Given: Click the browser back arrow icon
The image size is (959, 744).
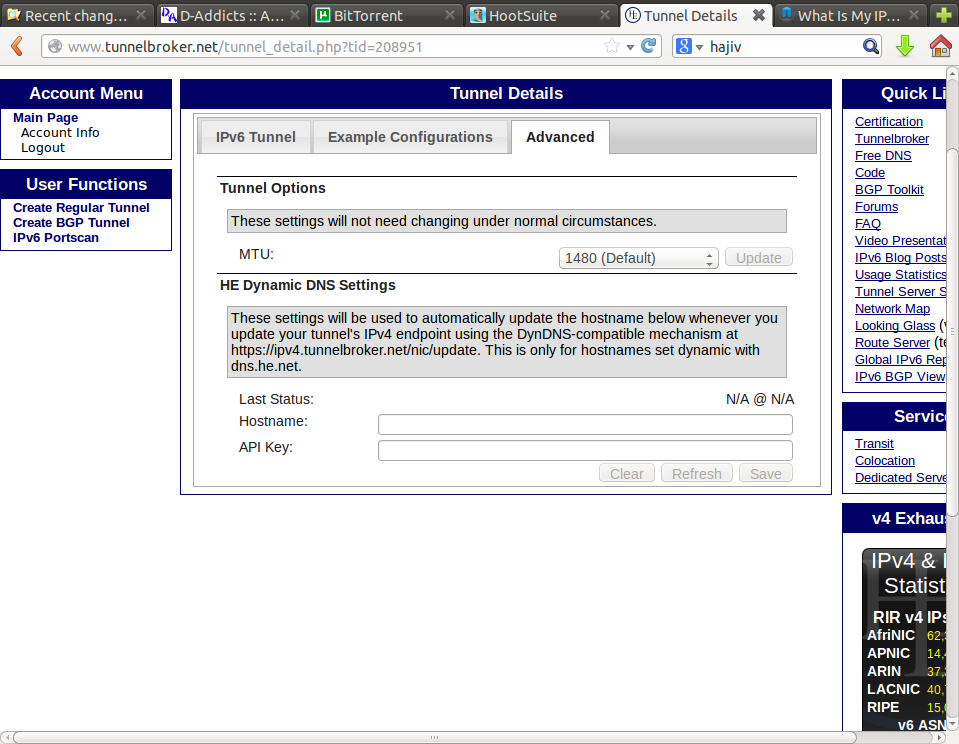Looking at the screenshot, I should 17,46.
